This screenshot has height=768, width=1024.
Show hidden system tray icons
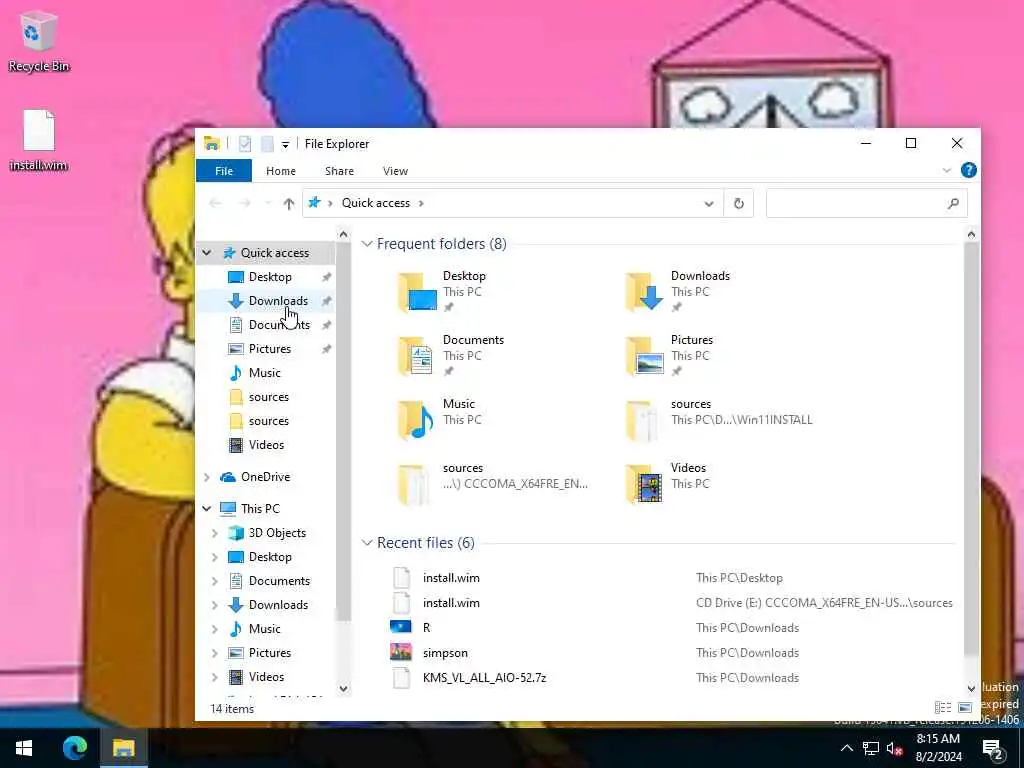tap(846, 748)
